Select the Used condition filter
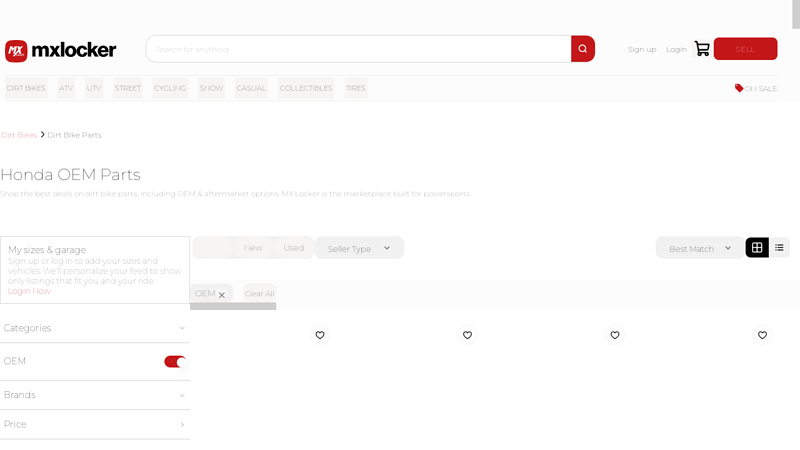The height and width of the screenshot is (450, 800). click(x=293, y=248)
